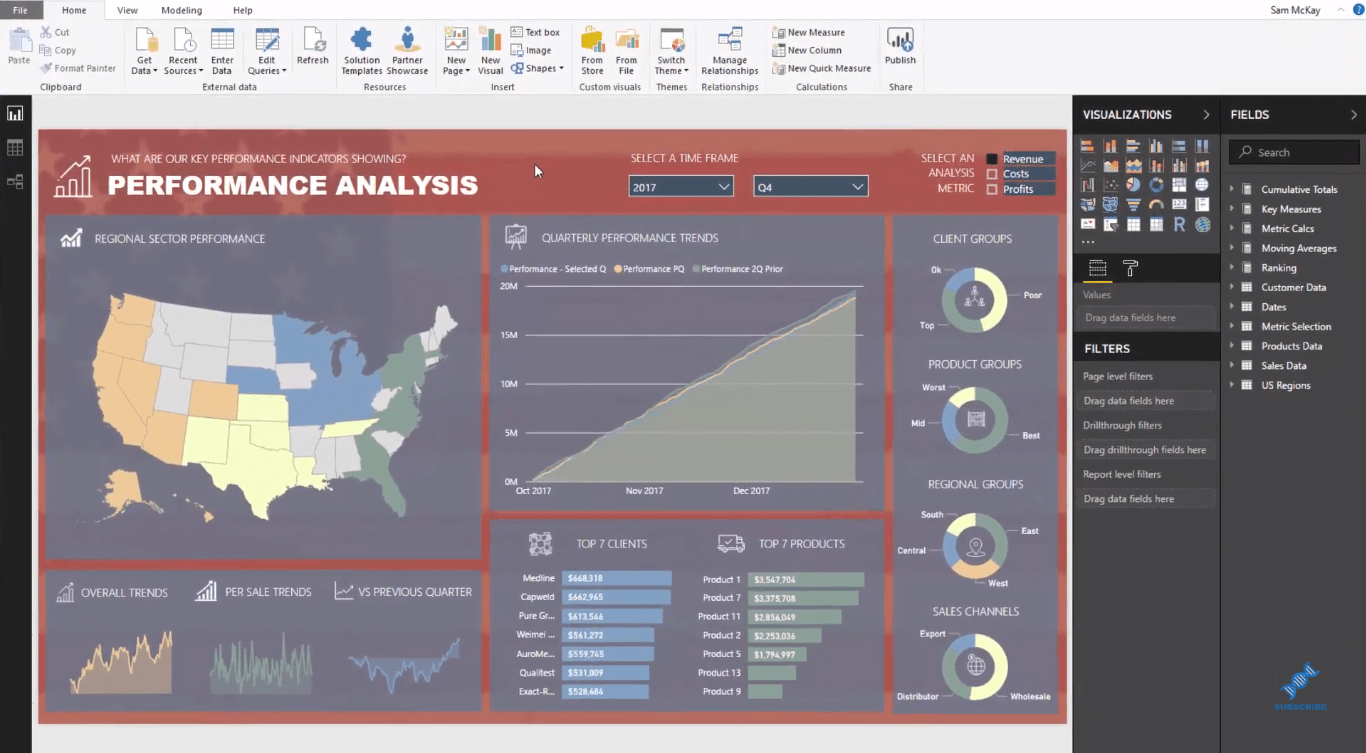The height and width of the screenshot is (753, 1366).
Task: Select the stacked column chart visual
Action: (x=1110, y=146)
